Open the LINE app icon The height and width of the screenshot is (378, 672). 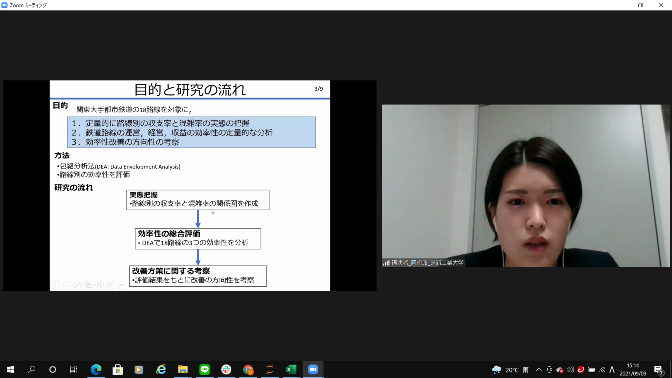[204, 369]
